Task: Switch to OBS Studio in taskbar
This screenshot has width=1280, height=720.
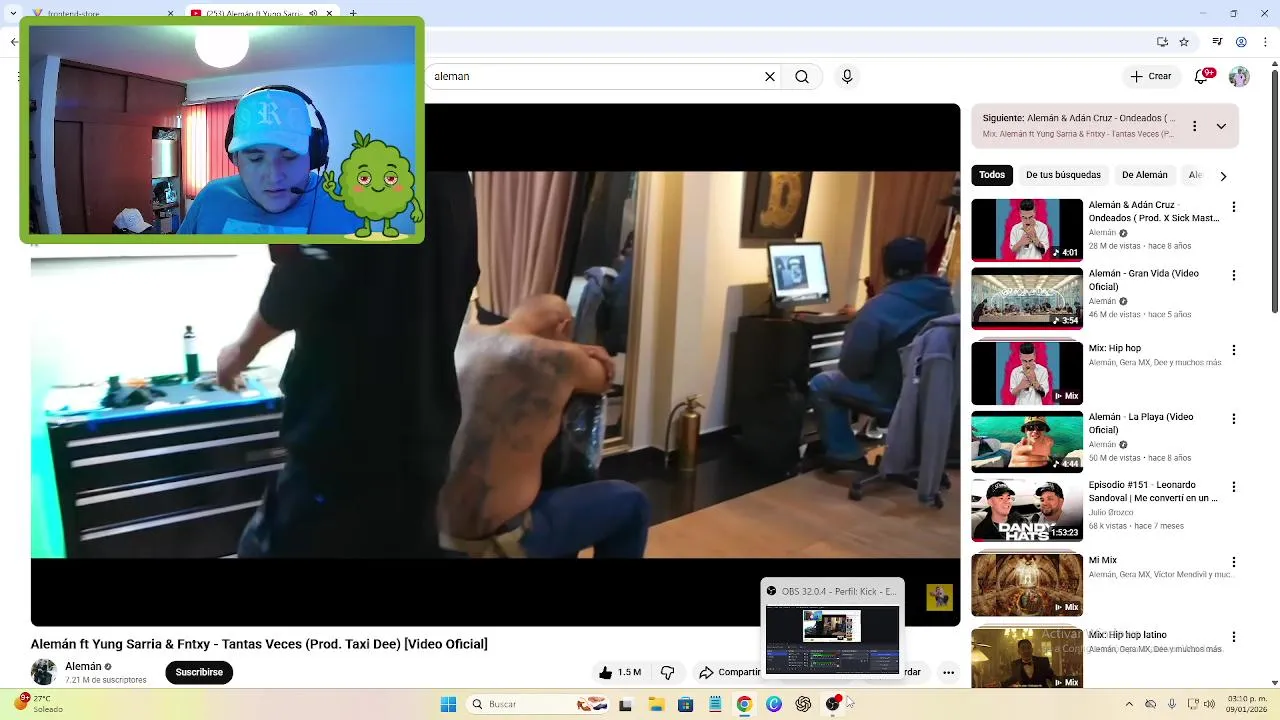Action: point(833,704)
